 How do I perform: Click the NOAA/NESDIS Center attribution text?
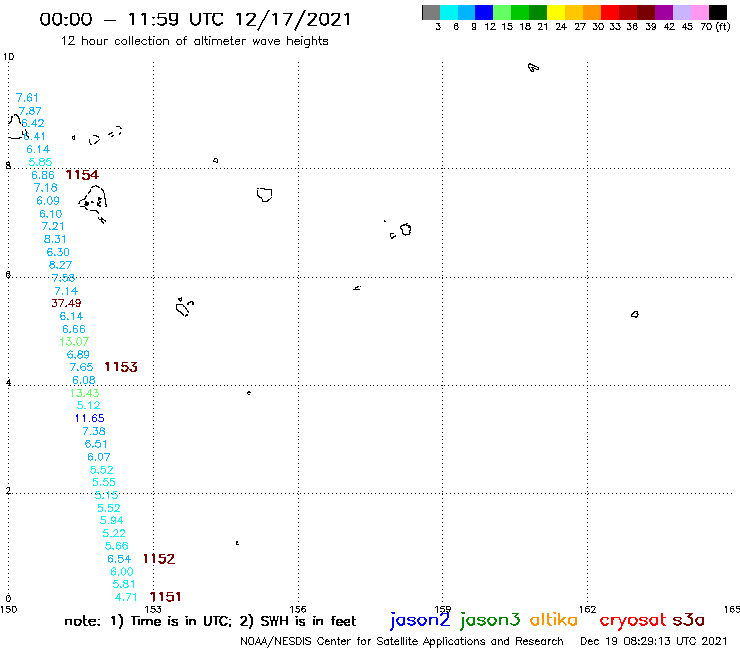pyautogui.click(x=402, y=641)
